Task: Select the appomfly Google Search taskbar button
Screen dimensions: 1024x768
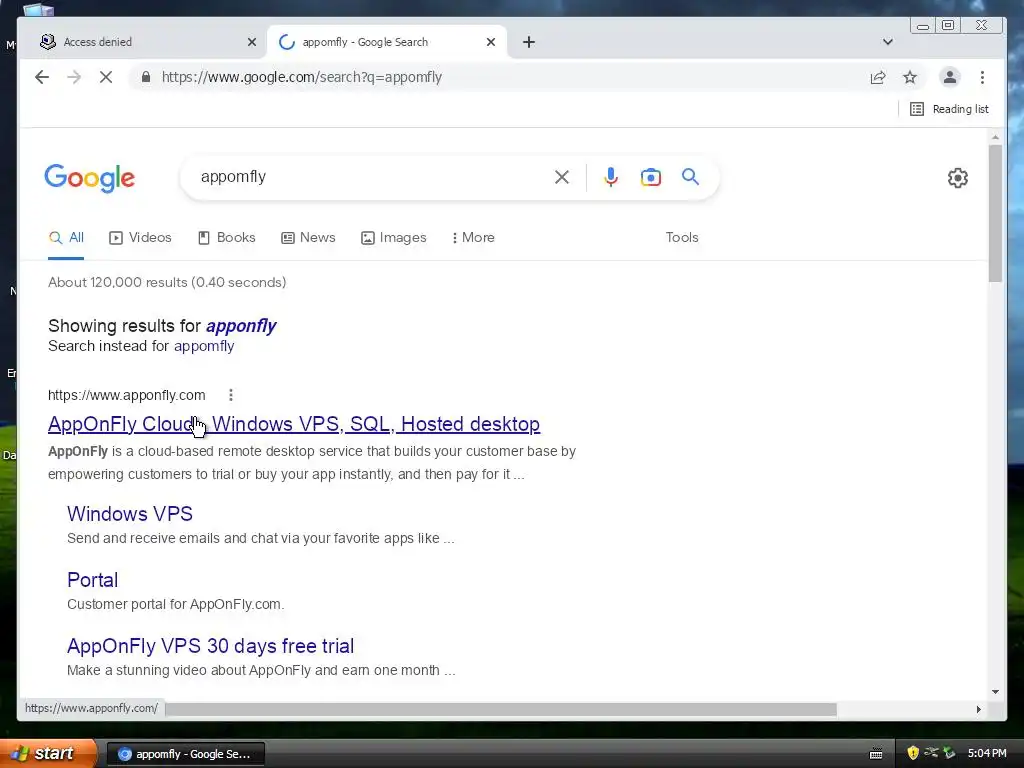Action: click(185, 754)
